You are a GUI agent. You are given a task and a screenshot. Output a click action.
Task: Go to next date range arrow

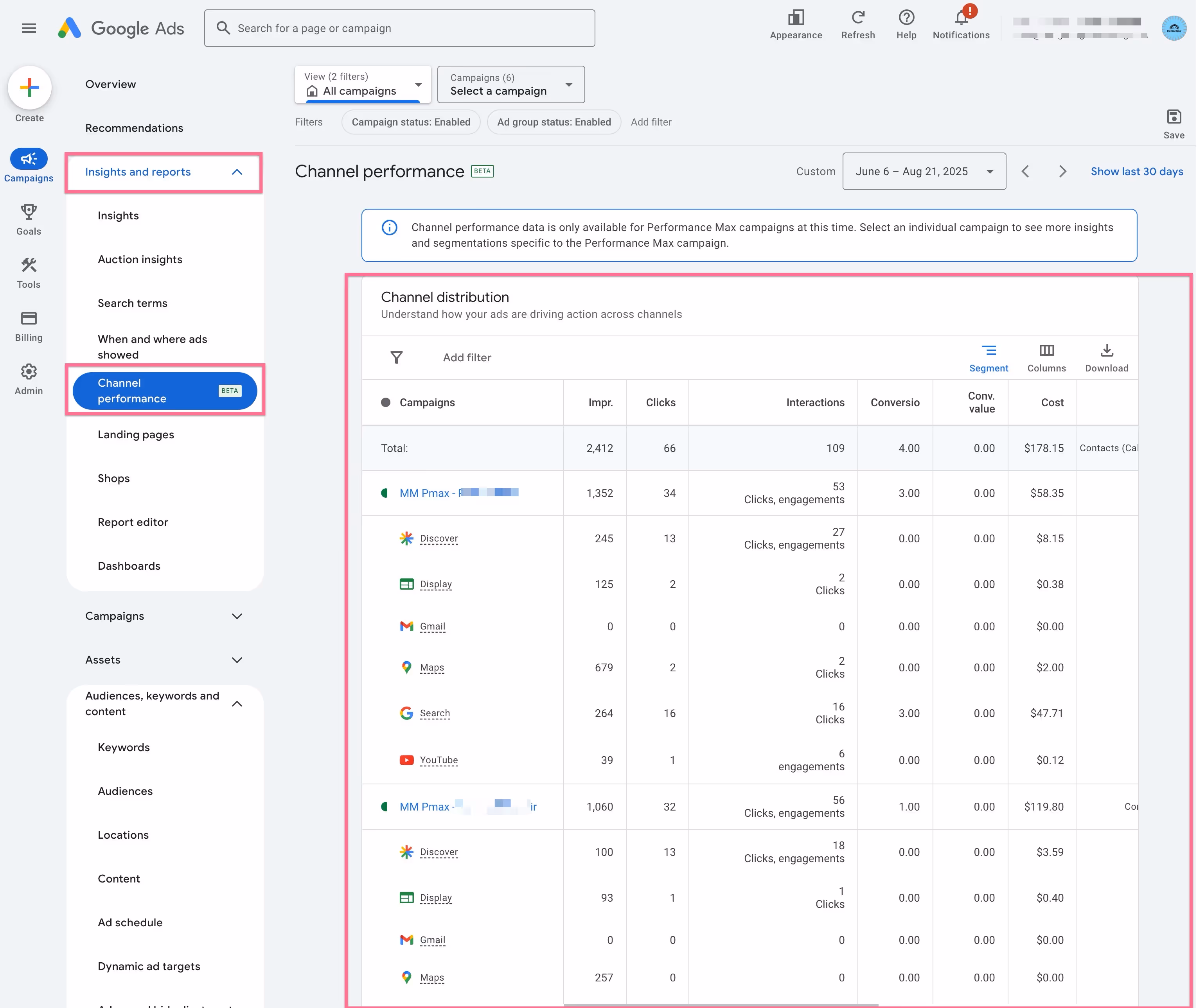pos(1062,171)
